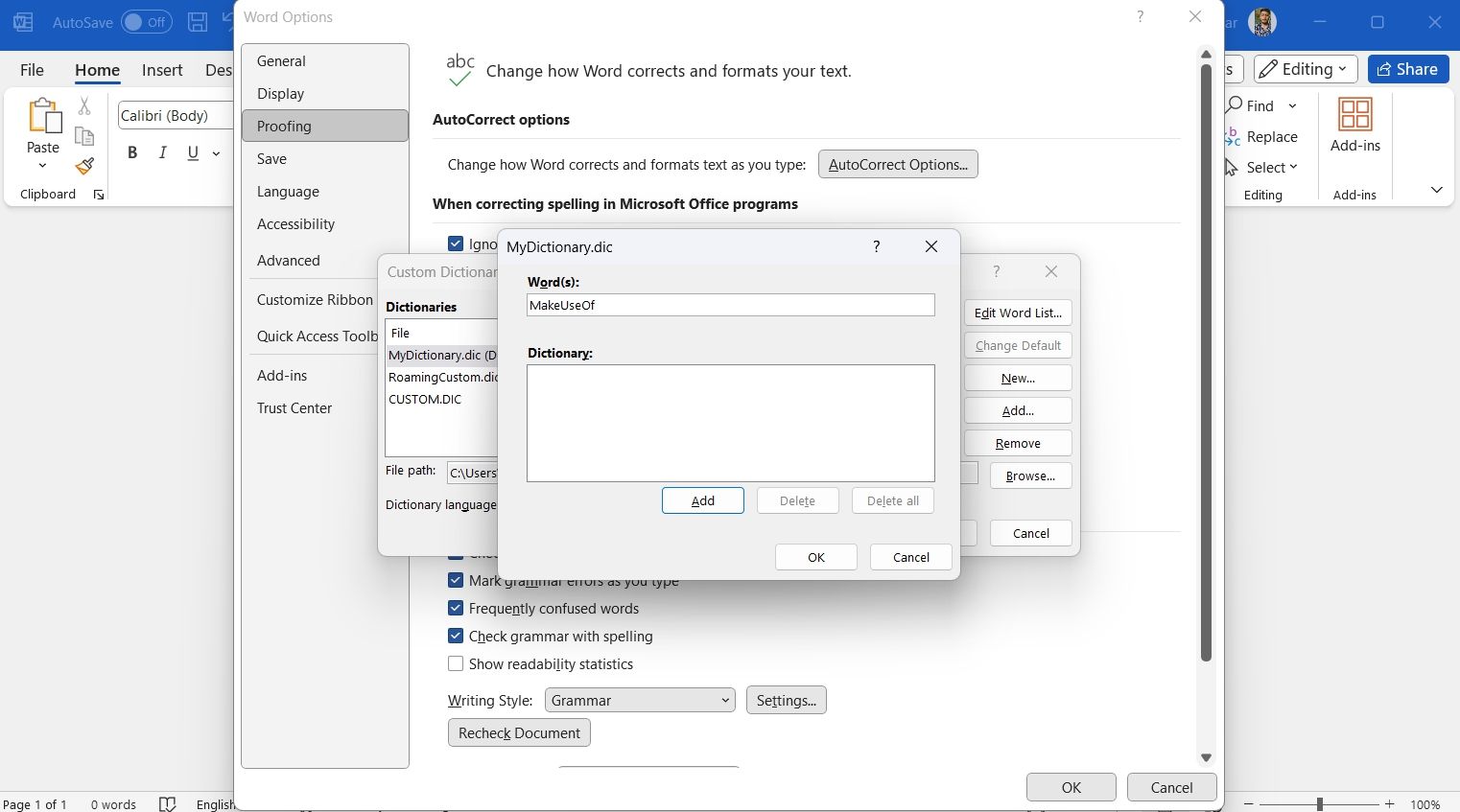Image resolution: width=1460 pixels, height=812 pixels.
Task: Open the Insert ribbon tab
Action: coord(162,70)
